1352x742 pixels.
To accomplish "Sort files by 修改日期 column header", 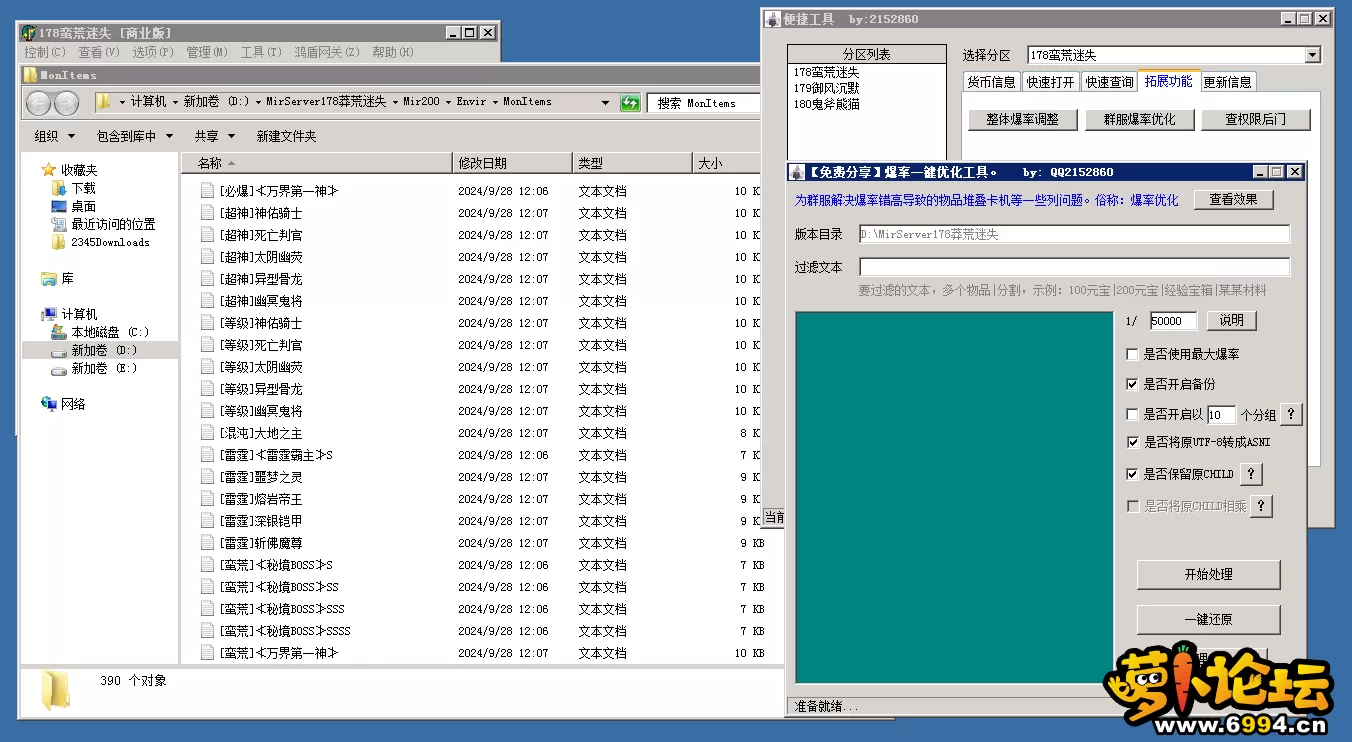I will pos(482,163).
